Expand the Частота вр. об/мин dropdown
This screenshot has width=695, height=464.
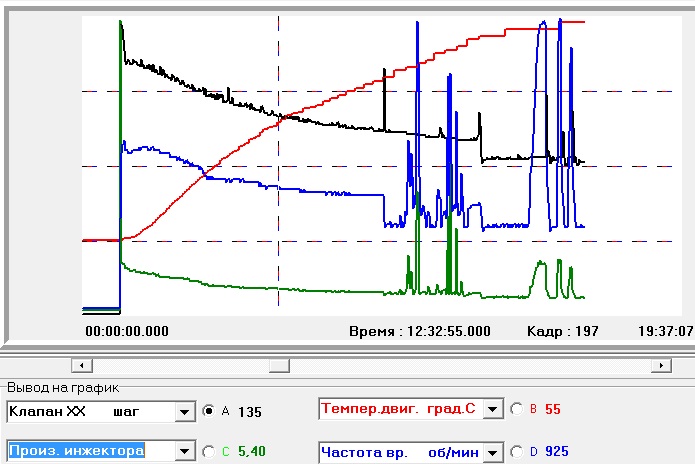tap(491, 453)
